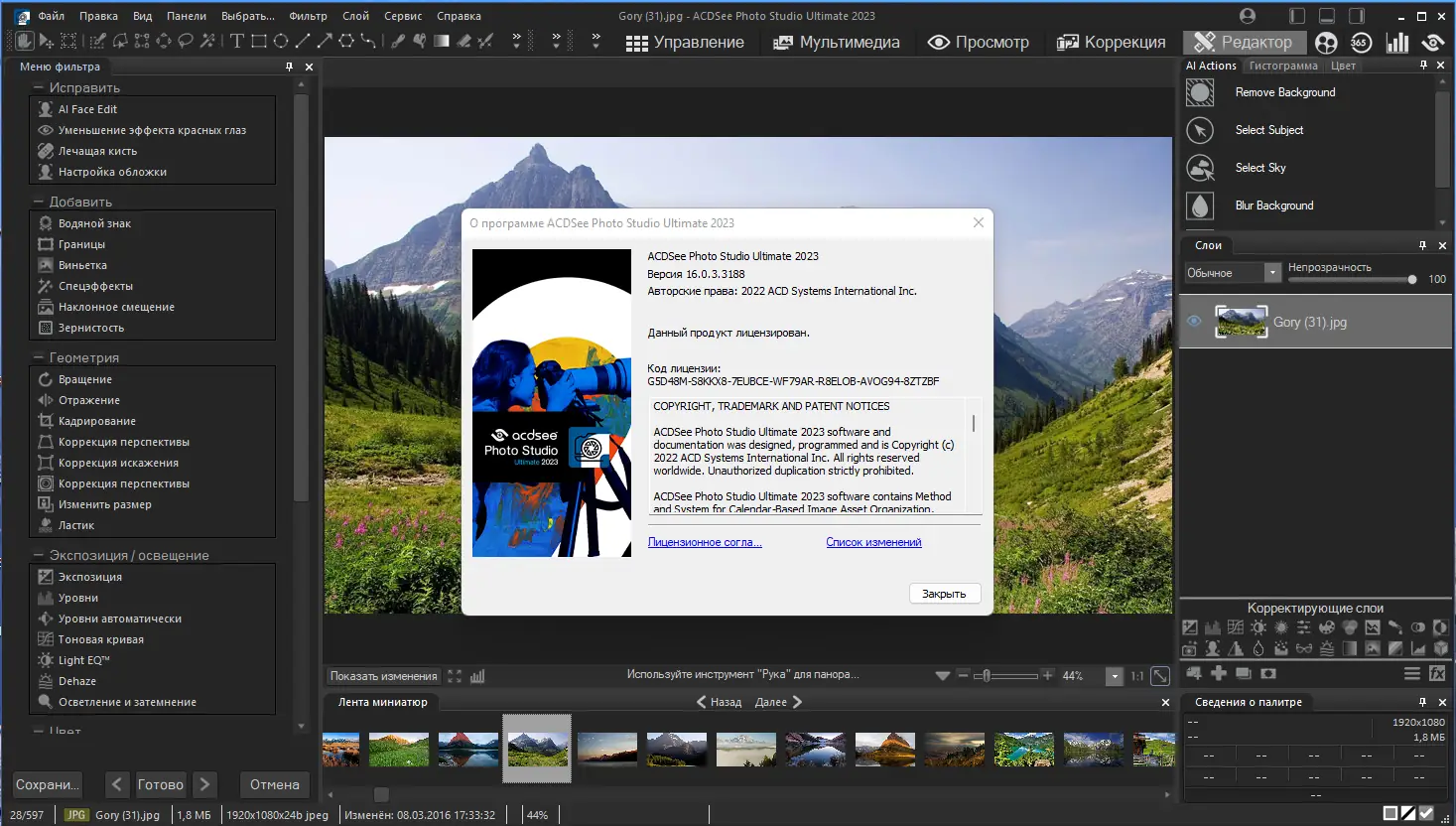Viewport: 1456px width, 826px height.
Task: Collapse the Исправить filter group
Action: coord(38,87)
